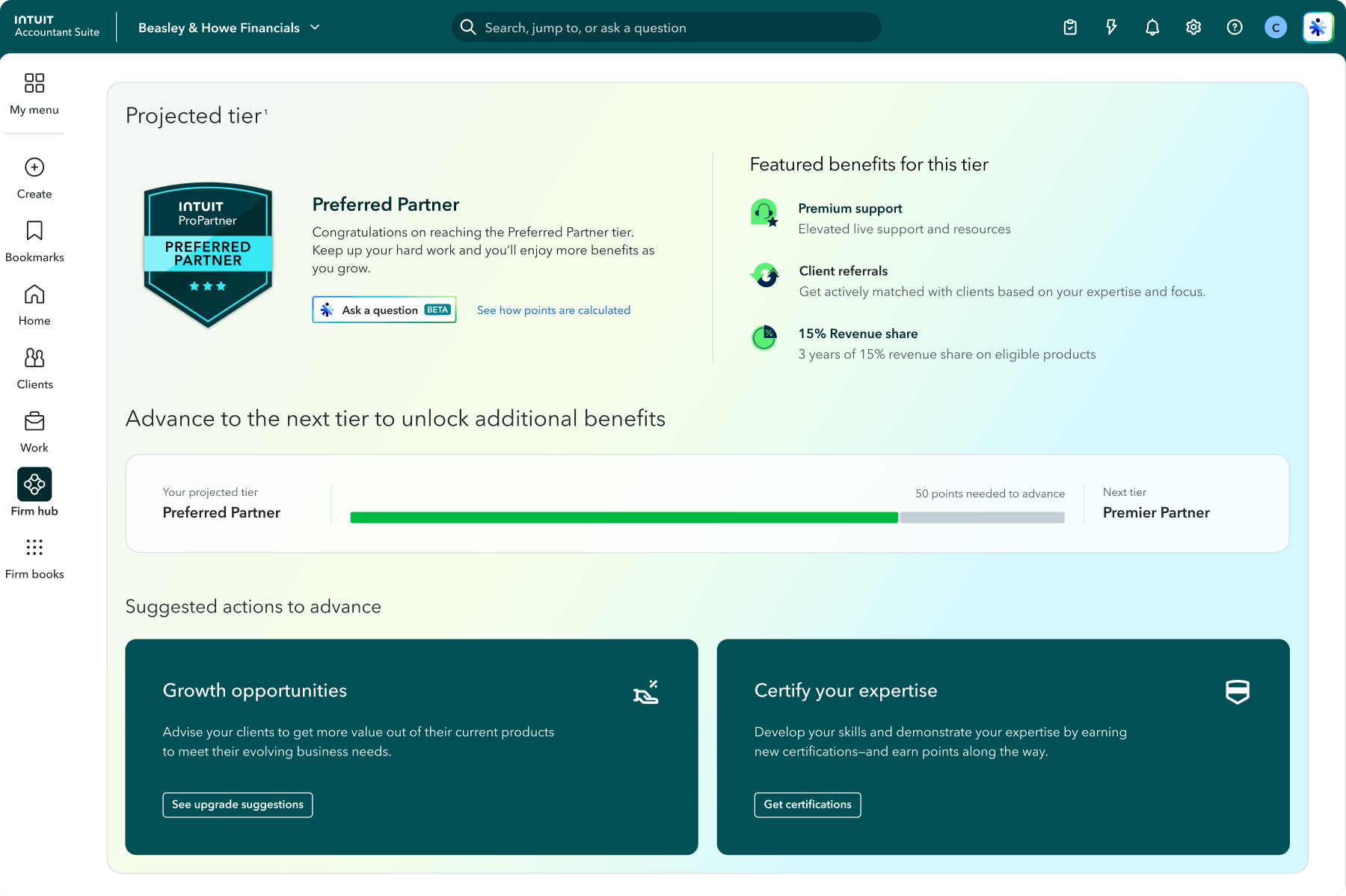The height and width of the screenshot is (896, 1346).
Task: Click Preferred Partner under Your projected tier
Action: [x=221, y=513]
